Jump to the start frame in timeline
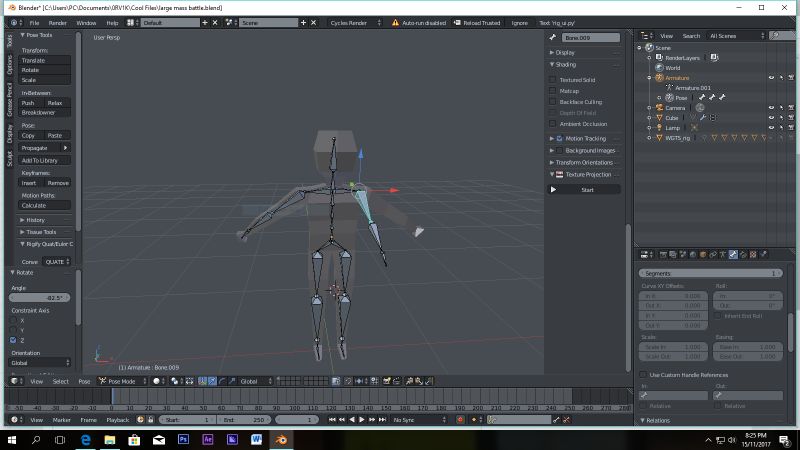This screenshot has width=800, height=450. tap(332, 419)
